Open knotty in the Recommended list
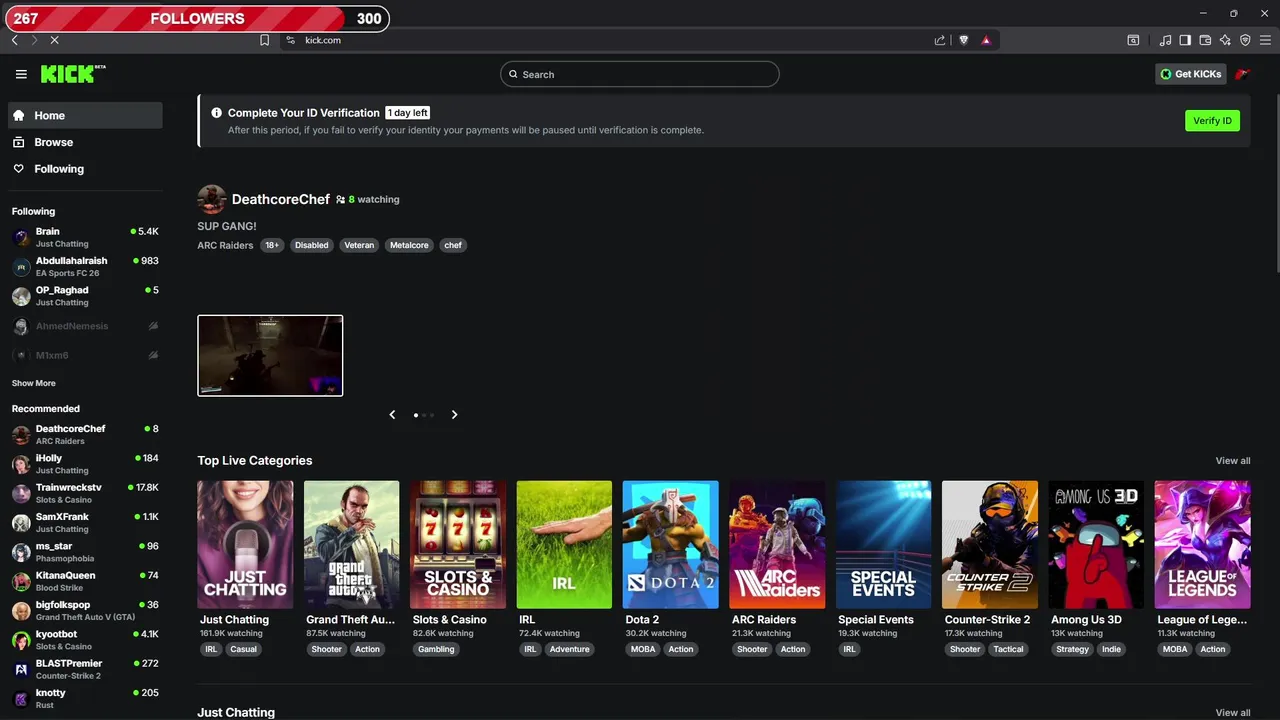Screen dimensions: 1280x720 pos(85,698)
